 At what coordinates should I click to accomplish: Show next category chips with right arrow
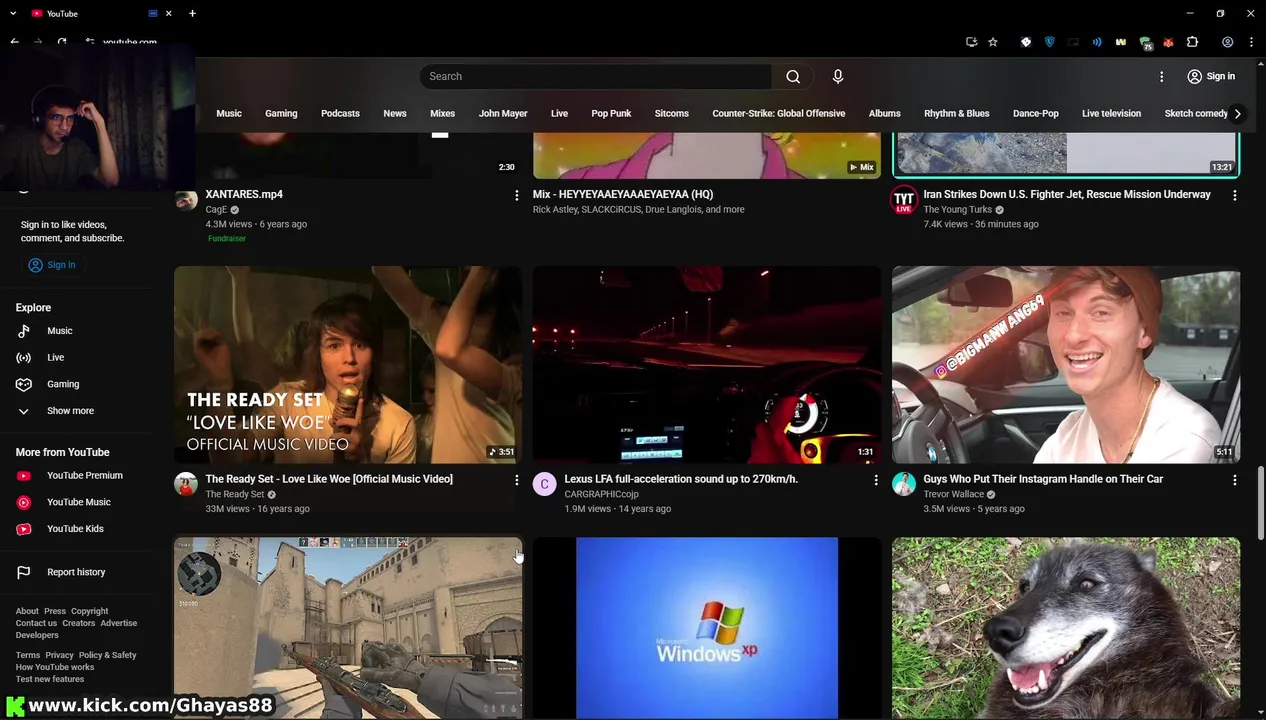[1238, 114]
